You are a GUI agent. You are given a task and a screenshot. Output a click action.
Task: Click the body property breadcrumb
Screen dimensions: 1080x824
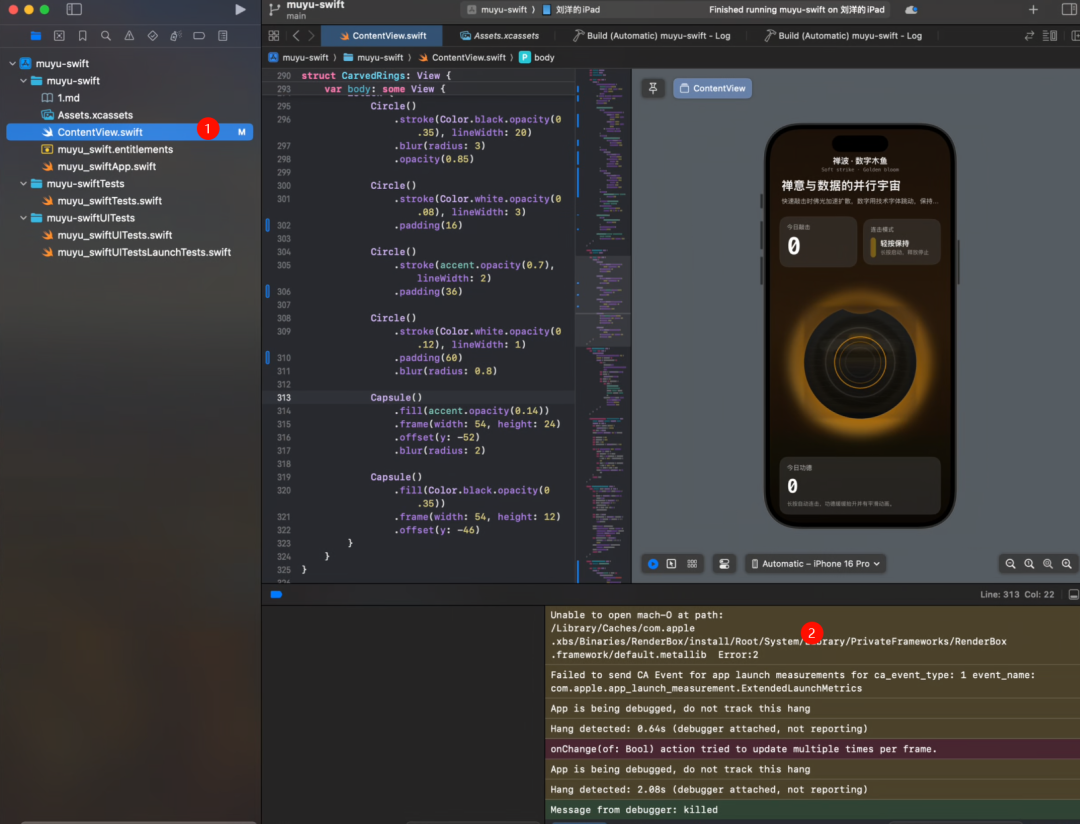pos(537,58)
